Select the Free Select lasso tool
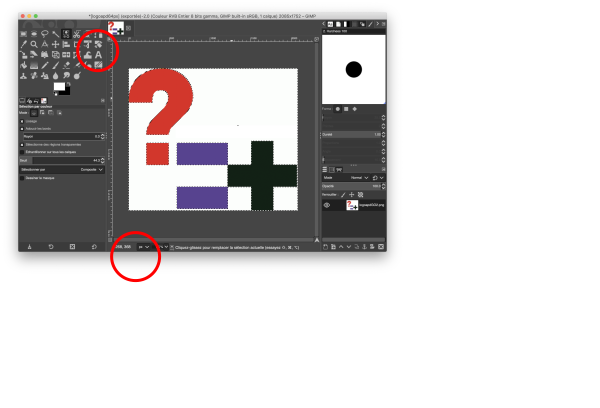600x408 pixels. point(45,33)
